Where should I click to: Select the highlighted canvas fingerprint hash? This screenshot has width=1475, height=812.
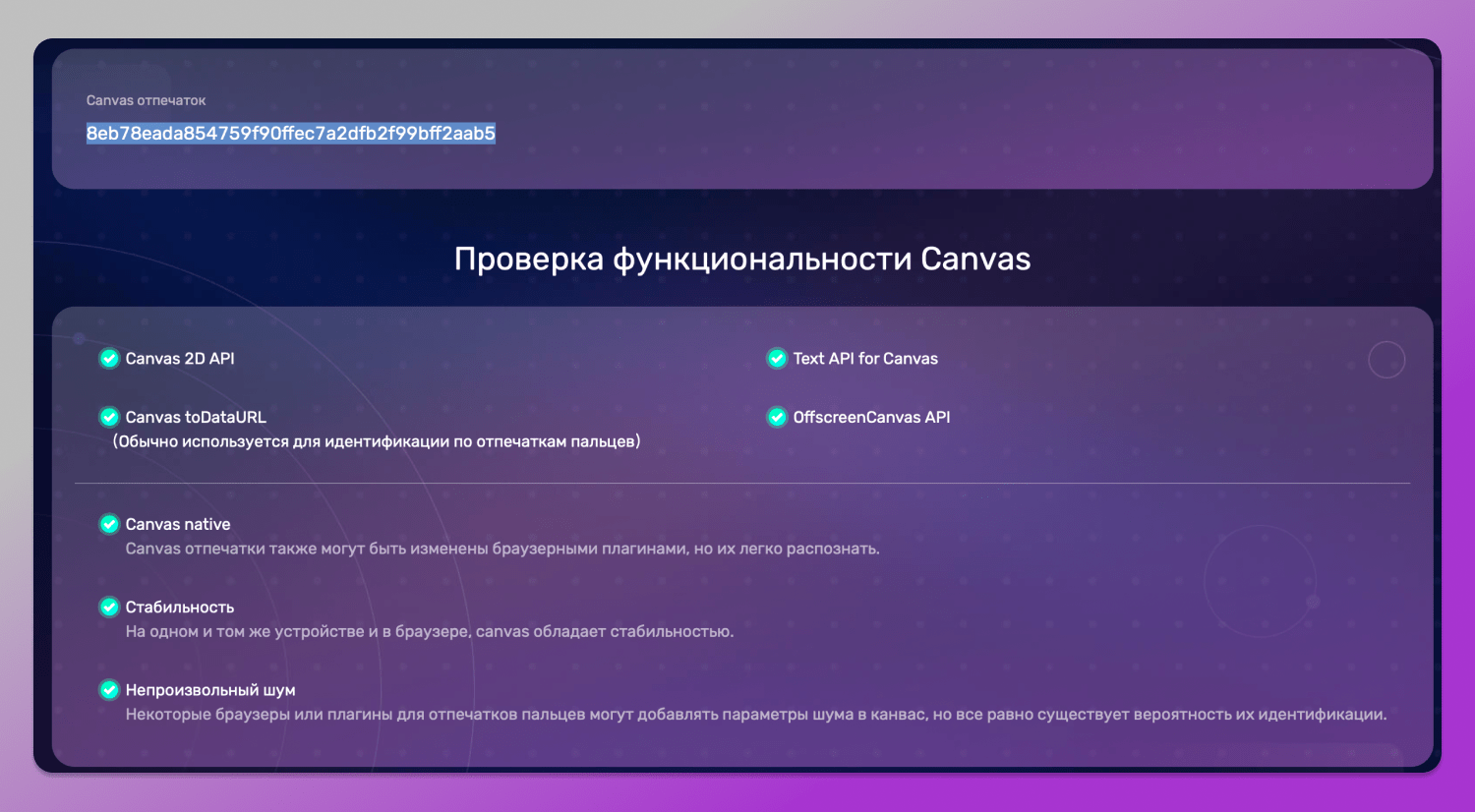click(290, 134)
